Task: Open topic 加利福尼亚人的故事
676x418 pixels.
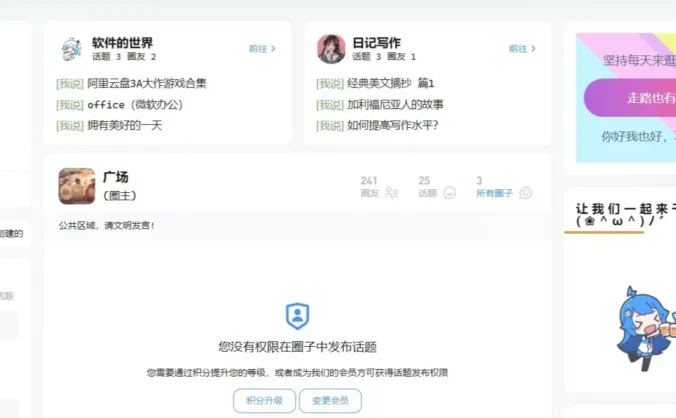Action: point(395,104)
